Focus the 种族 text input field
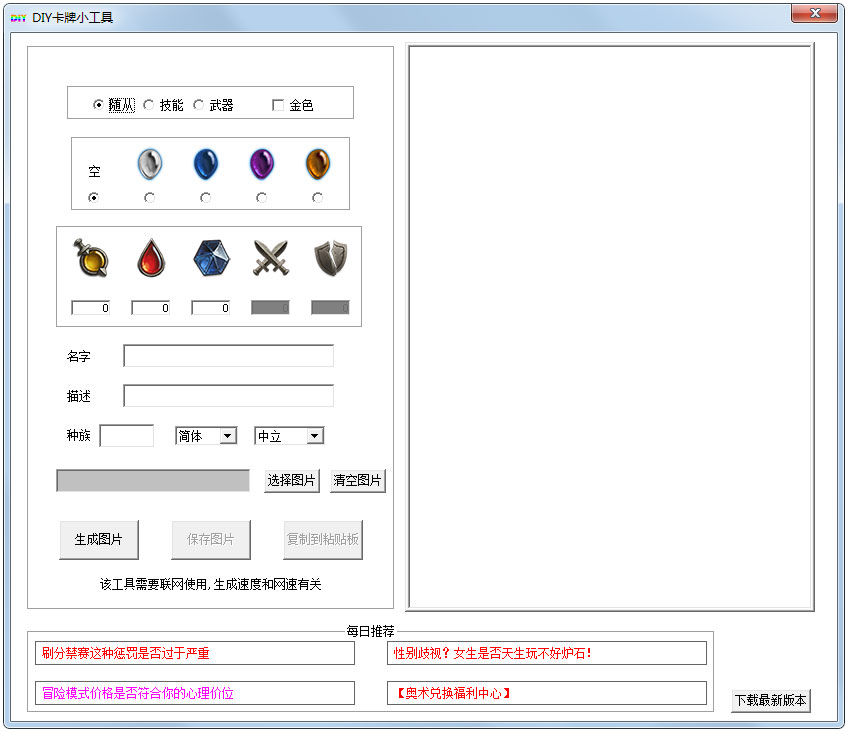 pos(127,435)
